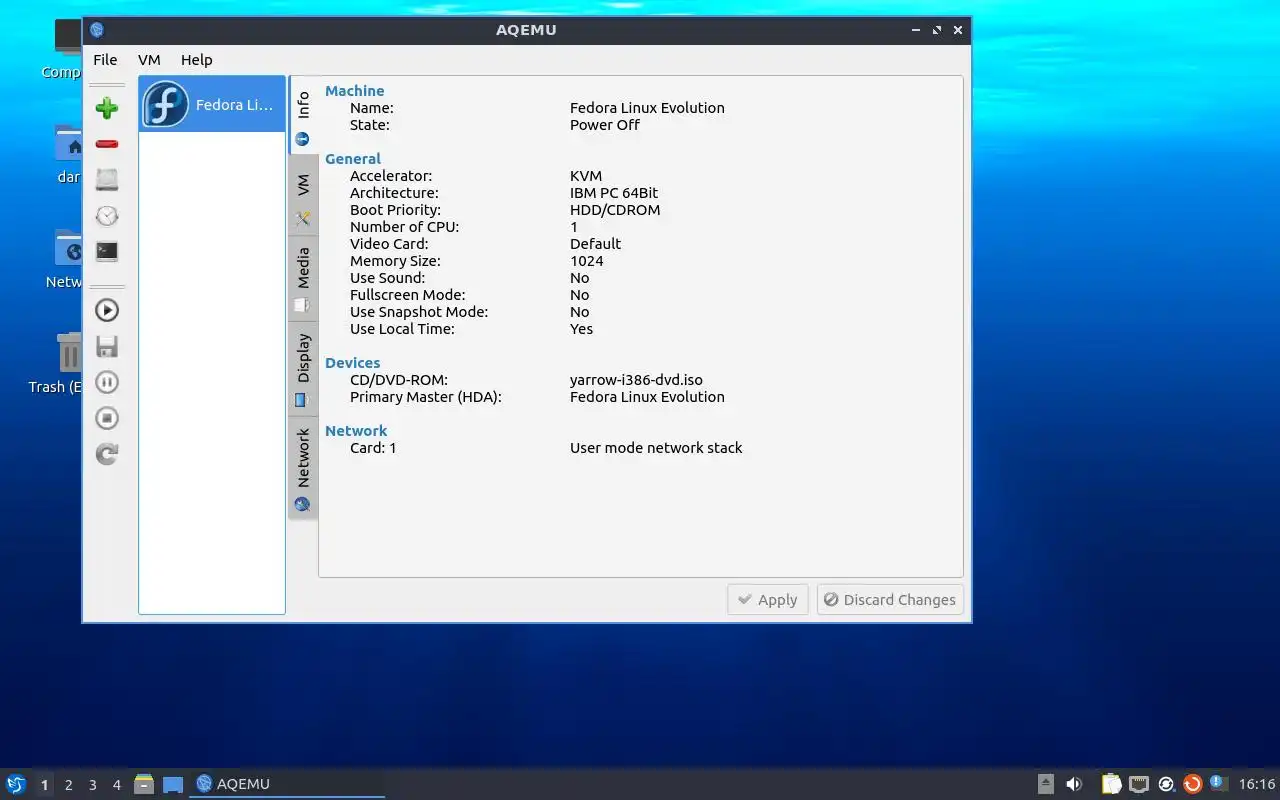Click the show desktop icon on taskbar
1280x800 pixels.
[x=173, y=784]
